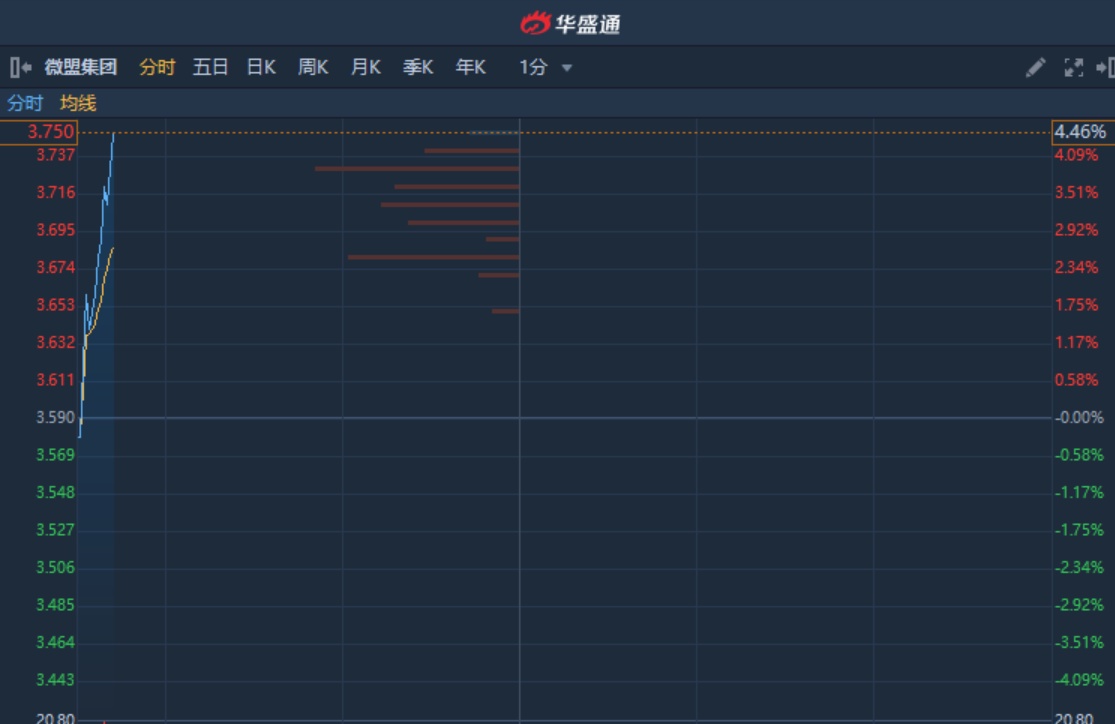Click the 3.548 price axis label
Image resolution: width=1115 pixels, height=724 pixels.
click(55, 492)
